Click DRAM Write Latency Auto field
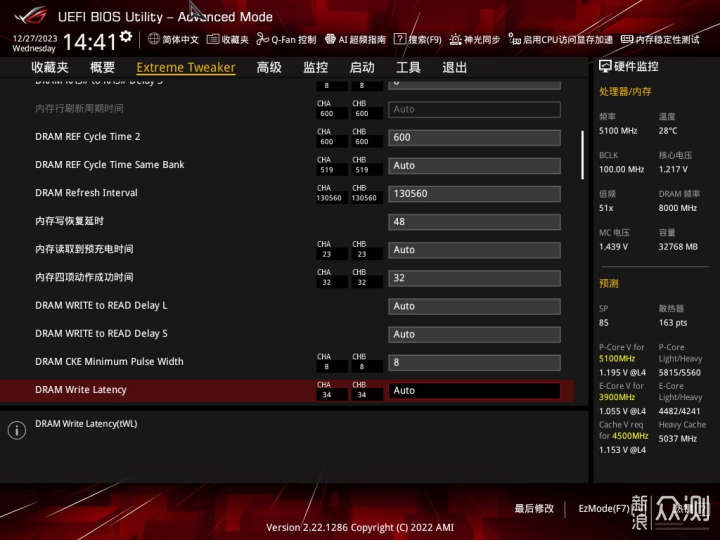The height and width of the screenshot is (540, 720). point(474,390)
